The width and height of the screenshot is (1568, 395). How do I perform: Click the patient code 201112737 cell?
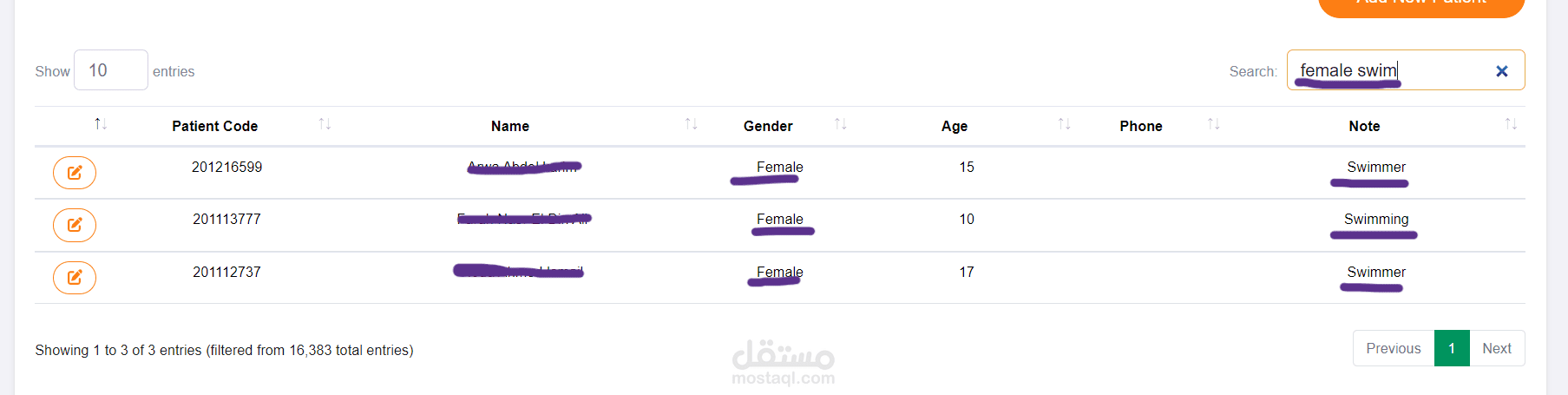coord(226,272)
